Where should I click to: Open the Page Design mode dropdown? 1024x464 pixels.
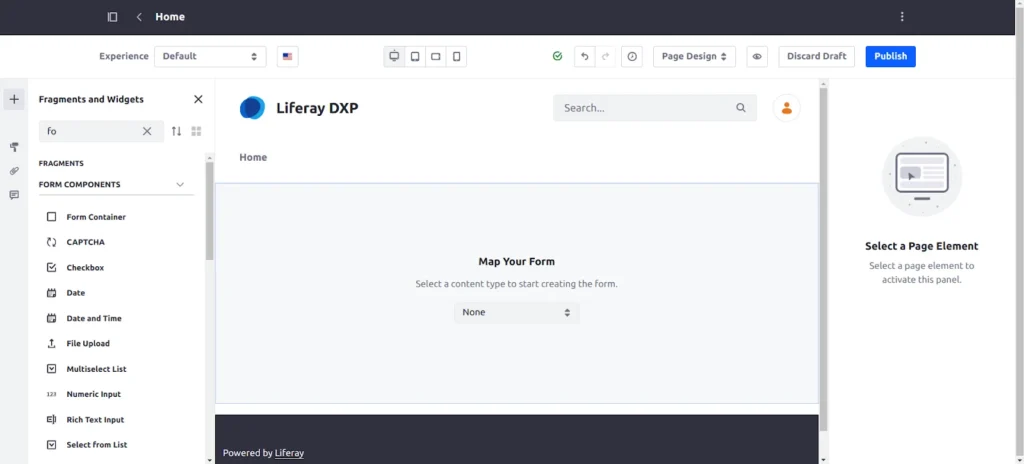(x=694, y=56)
